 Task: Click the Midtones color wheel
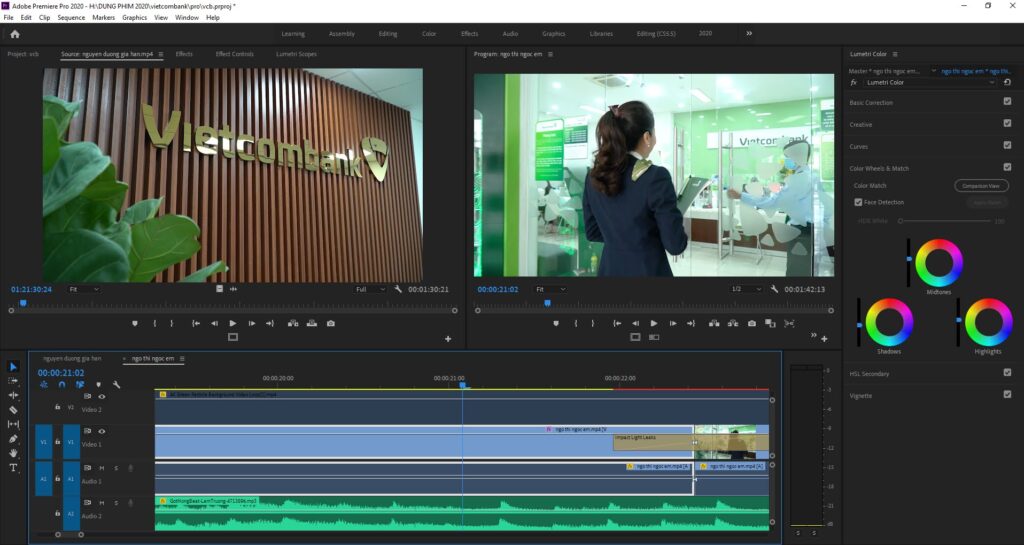coord(938,262)
